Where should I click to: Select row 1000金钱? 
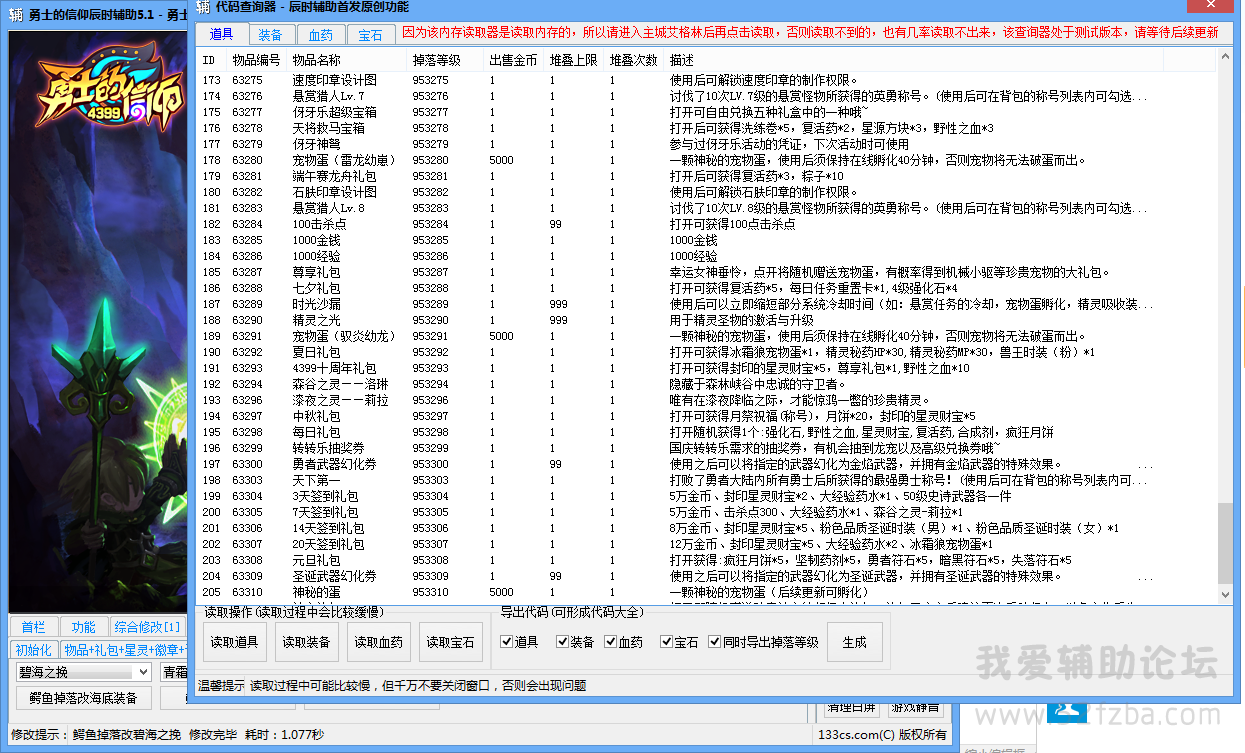click(x=706, y=240)
